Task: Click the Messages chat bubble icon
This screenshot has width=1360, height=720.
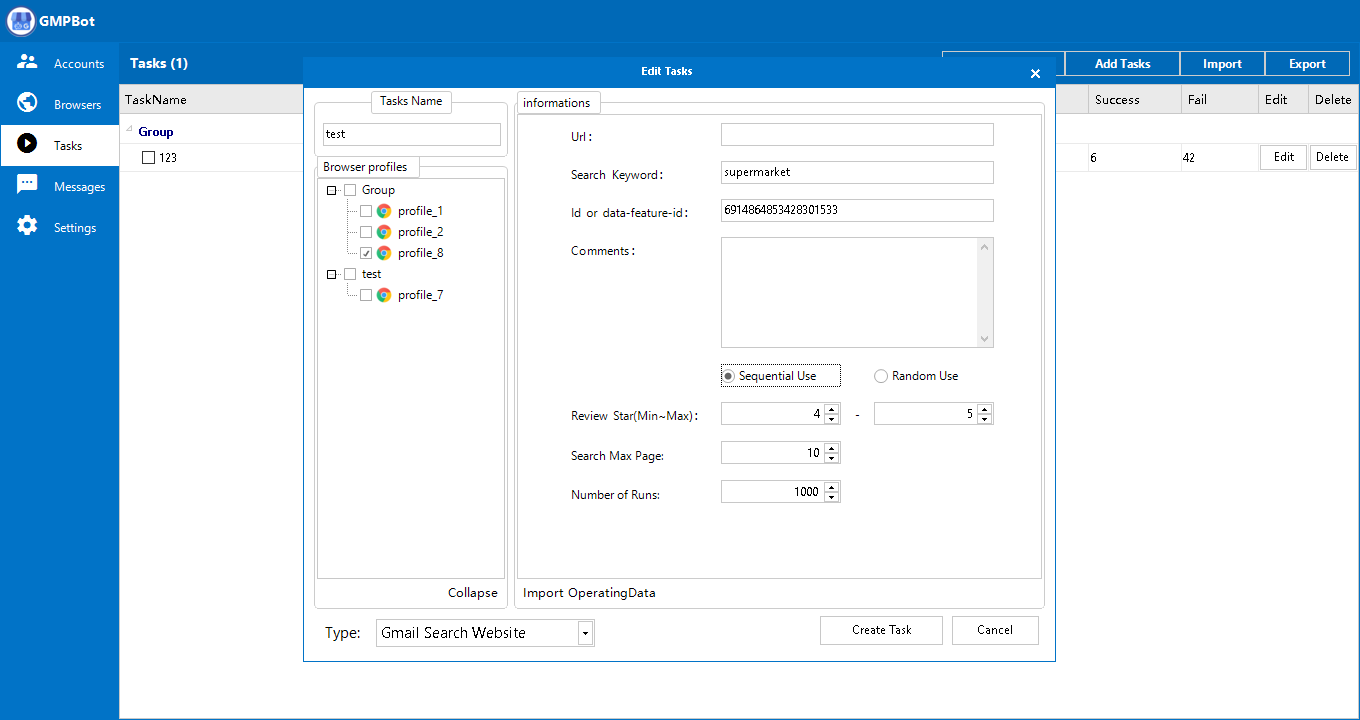Action: (27, 185)
